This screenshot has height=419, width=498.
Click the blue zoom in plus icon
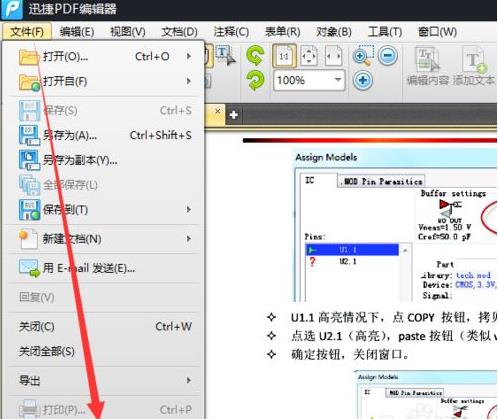pos(363,80)
